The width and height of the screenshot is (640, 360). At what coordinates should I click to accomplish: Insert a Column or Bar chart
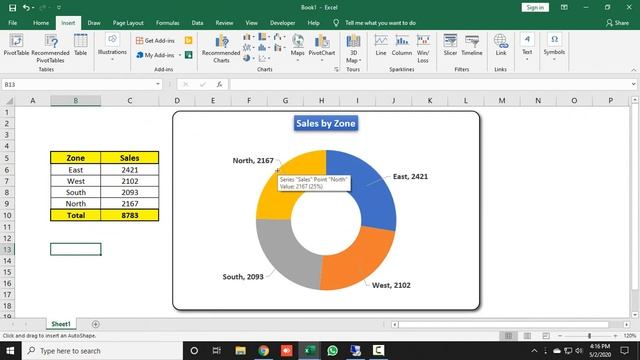(248, 37)
